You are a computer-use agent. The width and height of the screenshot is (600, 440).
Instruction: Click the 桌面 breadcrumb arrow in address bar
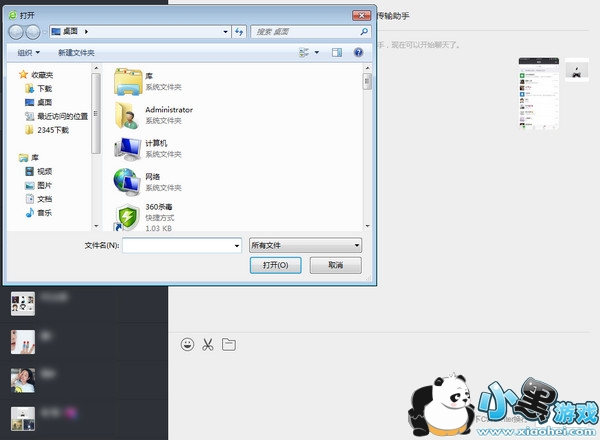[x=86, y=31]
